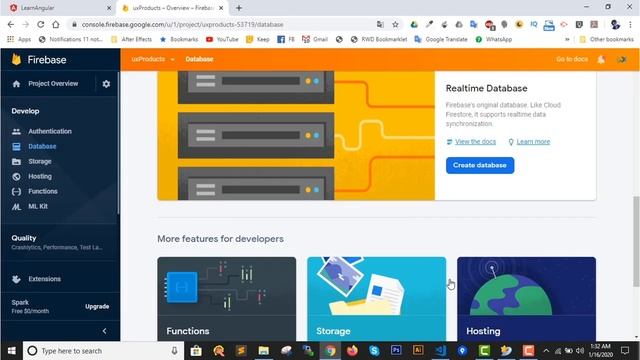This screenshot has height=360, width=640.
Task: Open Storage in the sidebar
Action: pyautogui.click(x=40, y=161)
